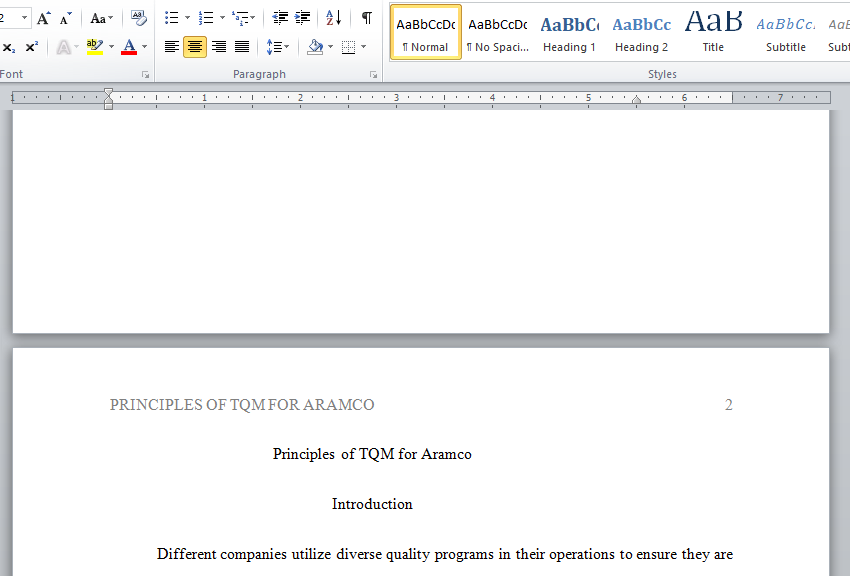Open the Paragraph dialog box launcher

[x=374, y=75]
